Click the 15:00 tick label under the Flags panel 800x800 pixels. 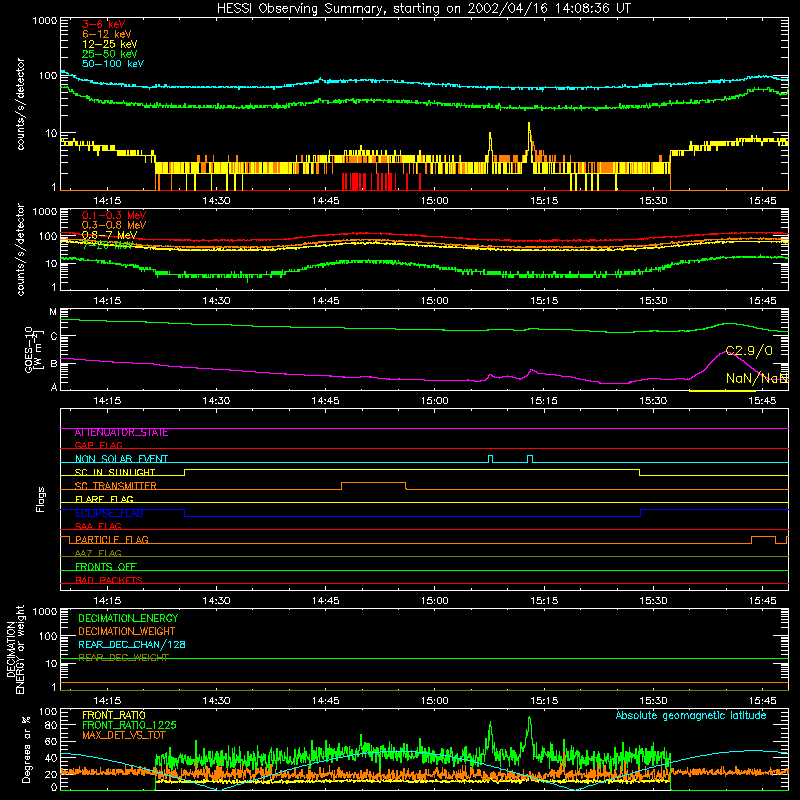(x=435, y=601)
